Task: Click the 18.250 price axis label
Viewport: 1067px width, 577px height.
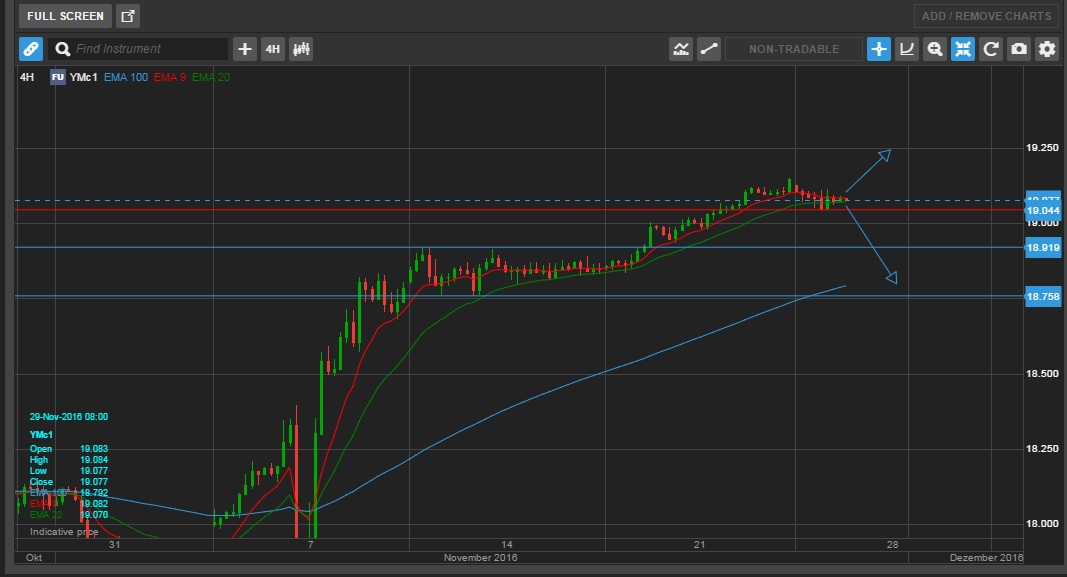Action: pyautogui.click(x=1043, y=448)
